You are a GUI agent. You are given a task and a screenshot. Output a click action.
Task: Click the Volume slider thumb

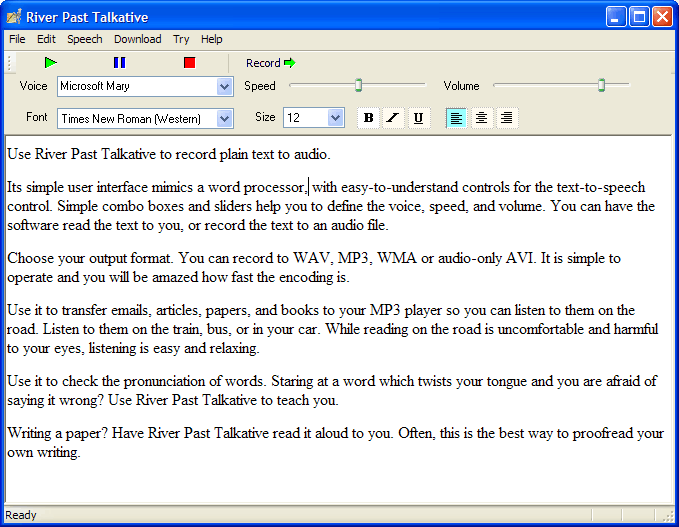(x=601, y=85)
